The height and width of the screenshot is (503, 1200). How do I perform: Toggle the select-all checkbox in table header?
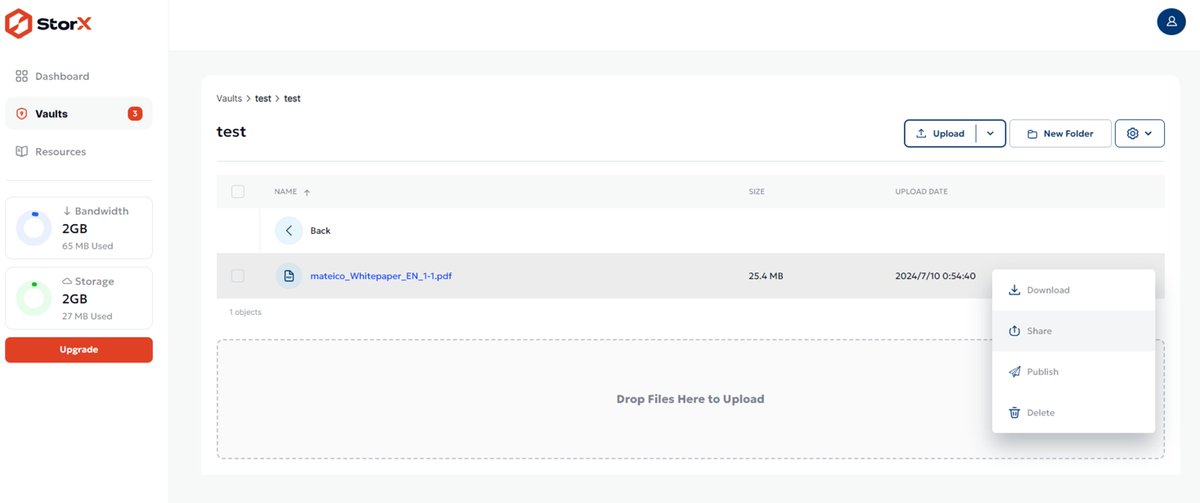[238, 191]
